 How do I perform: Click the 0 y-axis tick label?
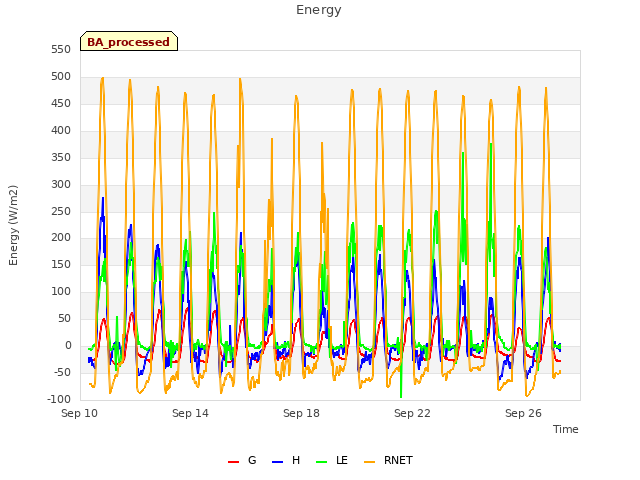(68, 346)
